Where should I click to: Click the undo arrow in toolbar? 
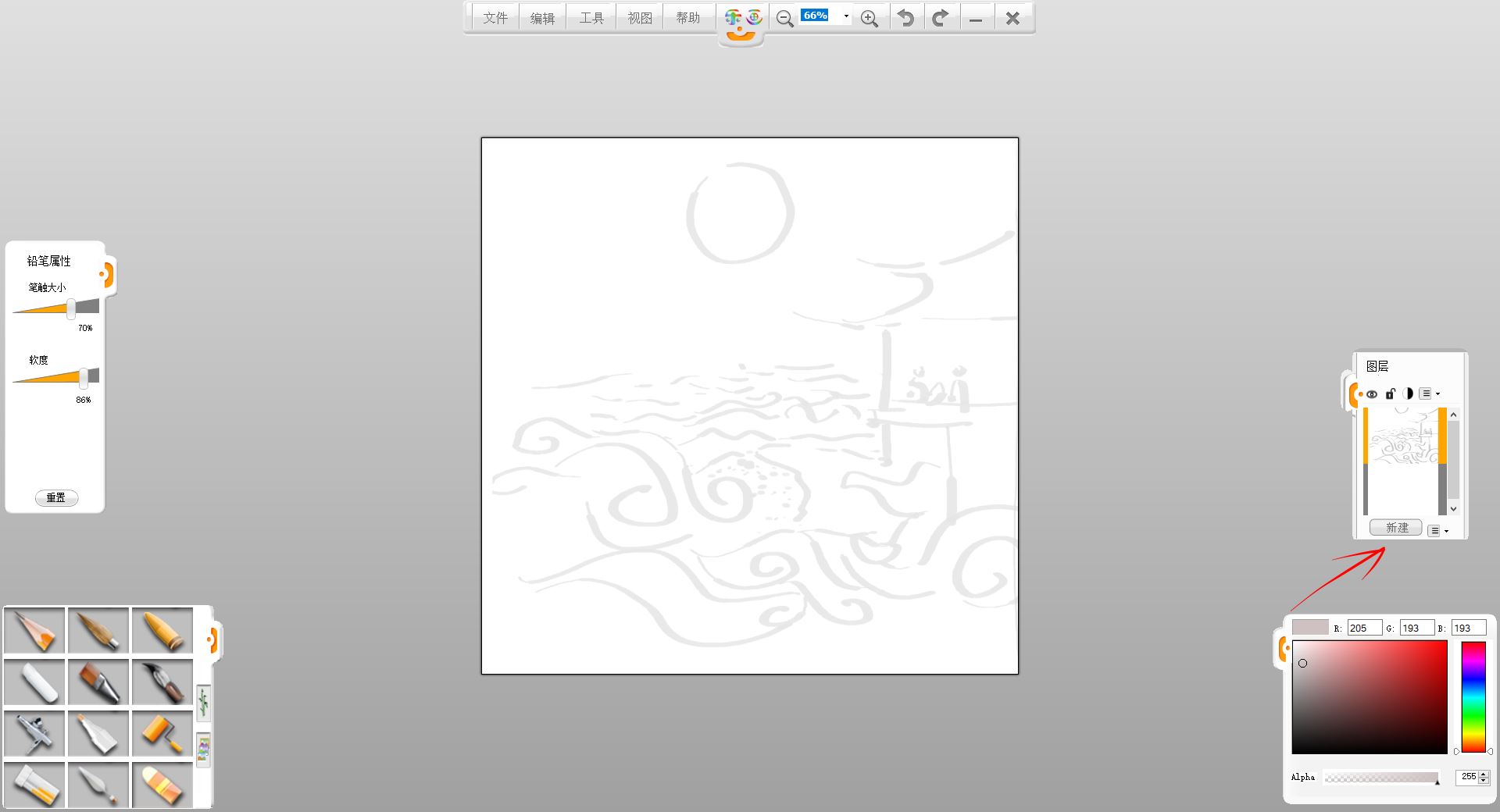point(905,18)
